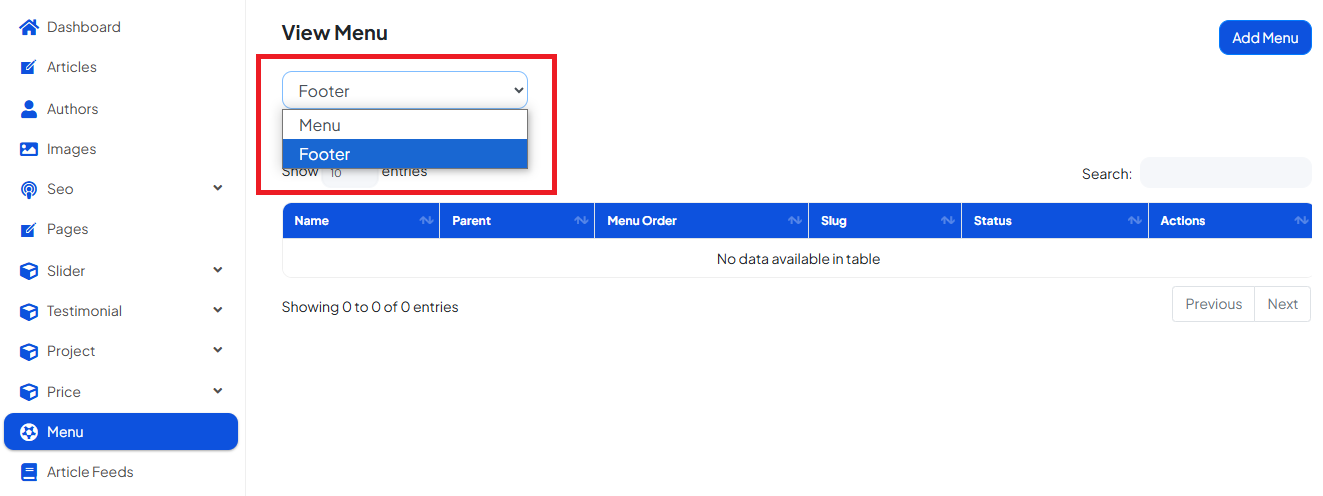Sort table by Slug column arrows
The image size is (1323, 496).
[x=948, y=221]
